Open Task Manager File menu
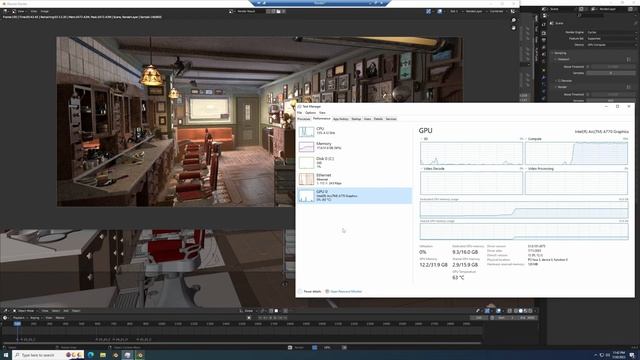Image resolution: width=640 pixels, height=360 pixels. click(299, 112)
